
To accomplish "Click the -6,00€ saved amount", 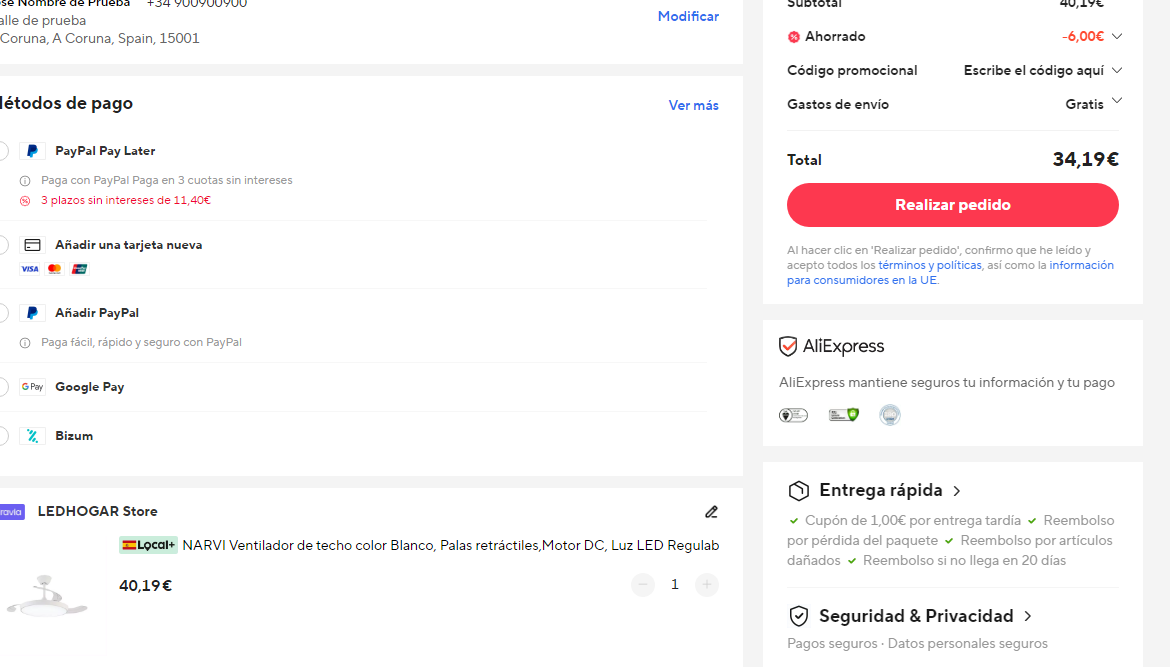I will (1083, 37).
